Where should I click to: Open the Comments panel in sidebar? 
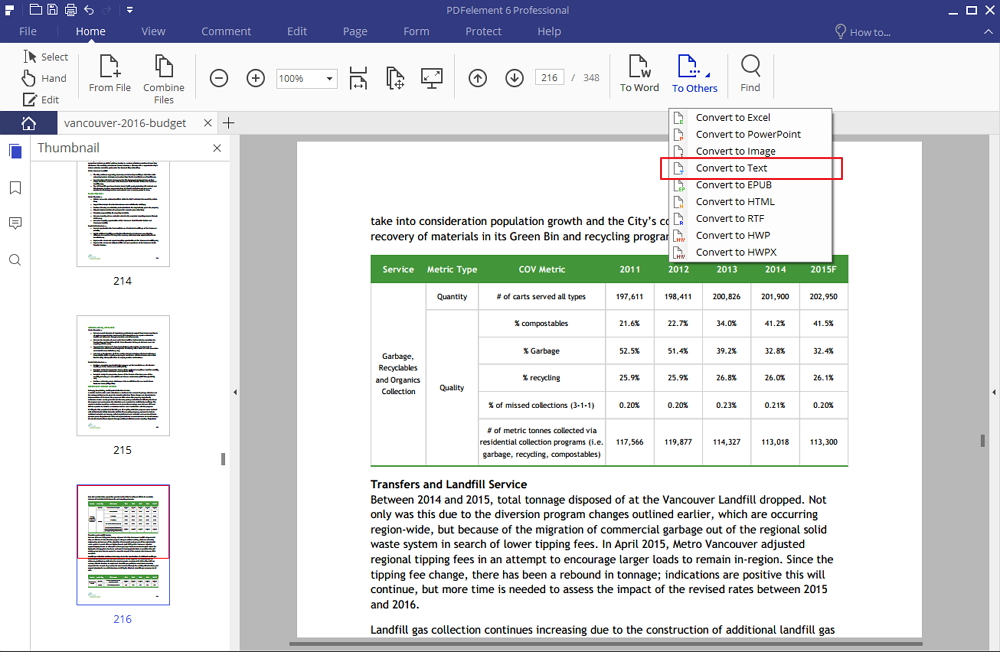tap(15, 223)
